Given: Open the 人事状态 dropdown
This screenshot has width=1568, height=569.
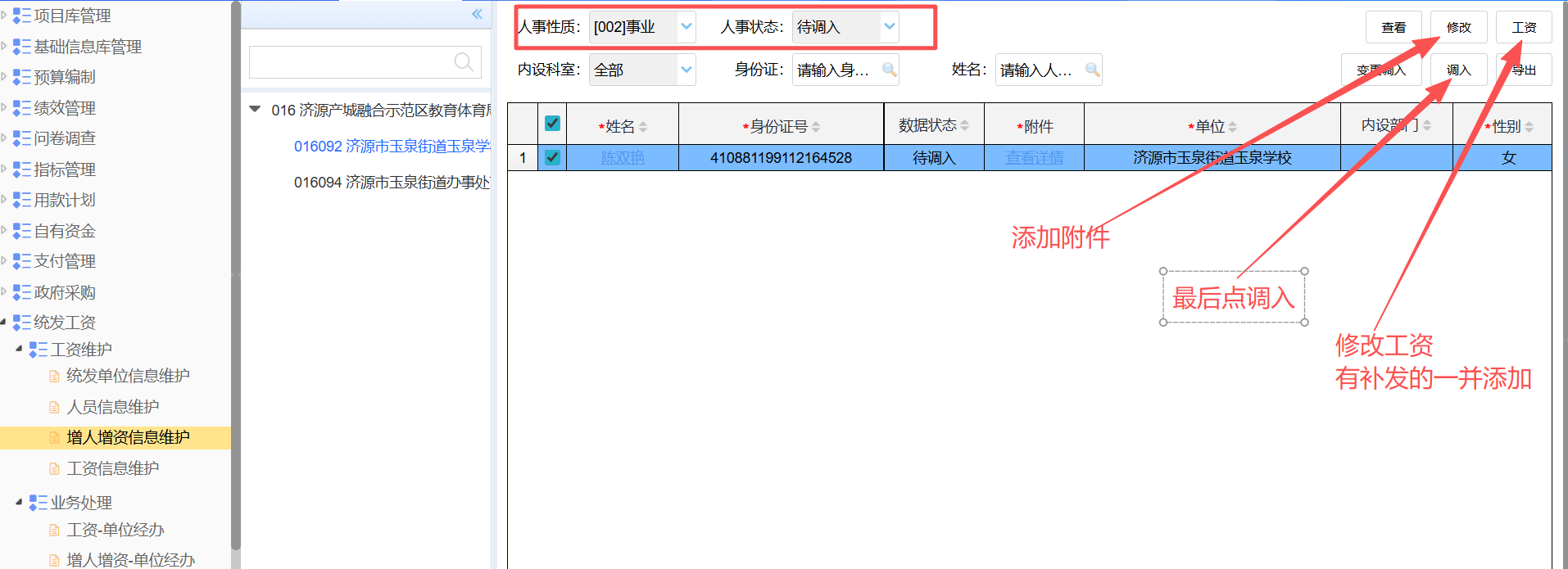Looking at the screenshot, I should 890,26.
